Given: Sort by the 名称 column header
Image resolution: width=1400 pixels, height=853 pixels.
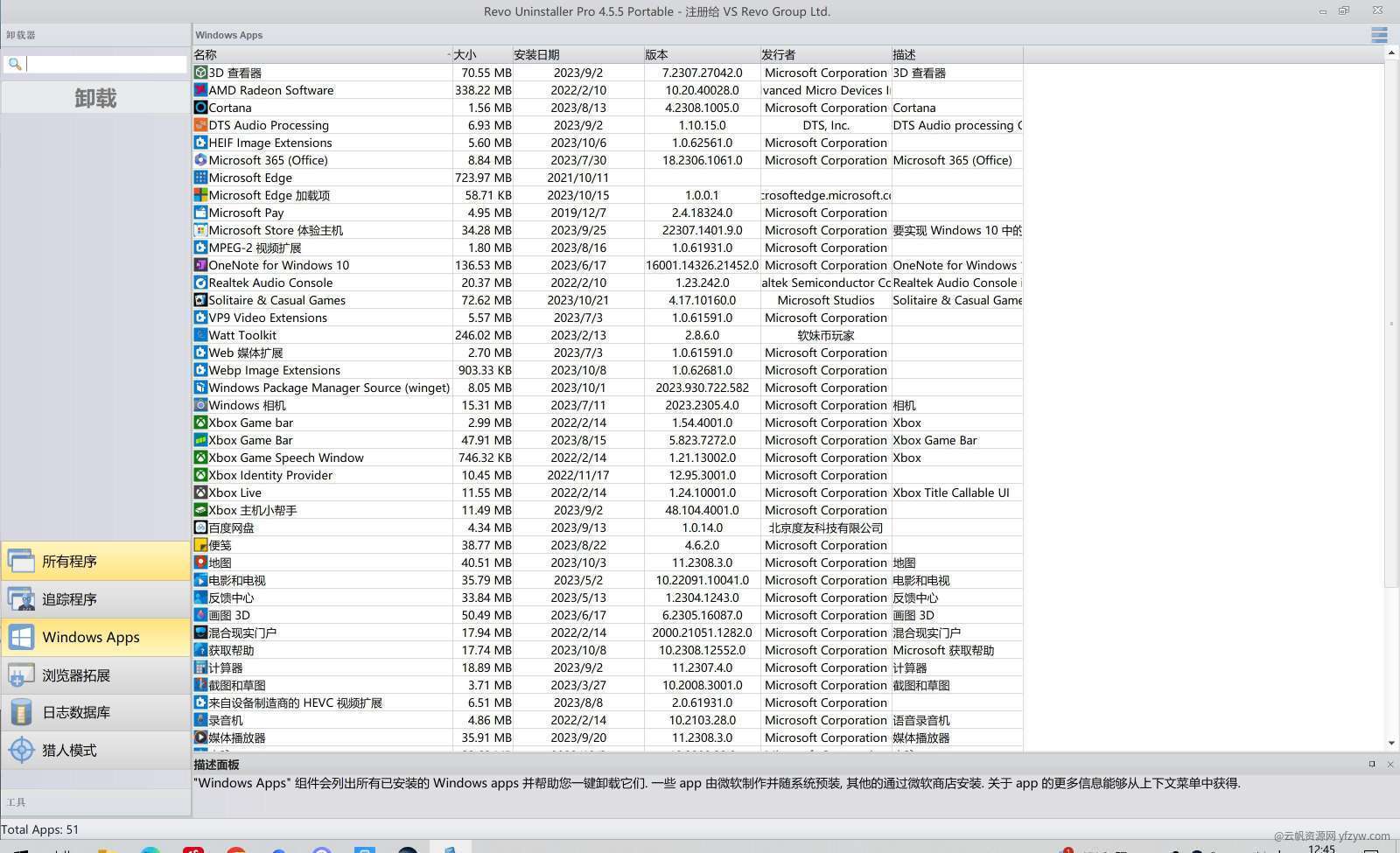Looking at the screenshot, I should (322, 54).
